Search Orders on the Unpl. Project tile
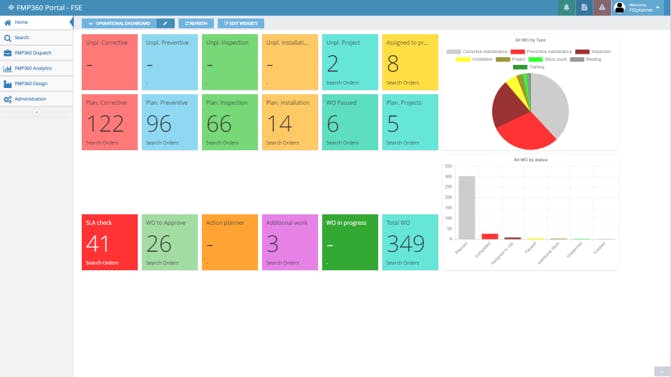 (342, 83)
